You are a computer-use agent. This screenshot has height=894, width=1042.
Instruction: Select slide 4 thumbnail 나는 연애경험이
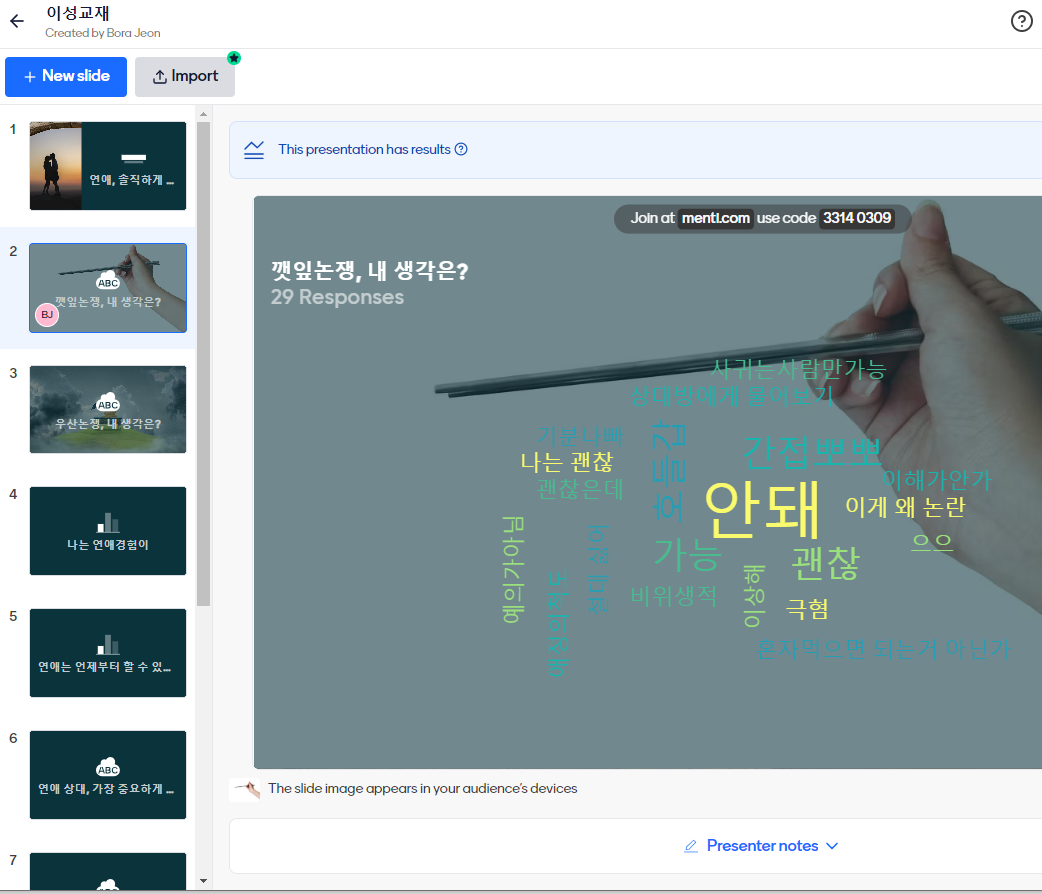point(108,531)
